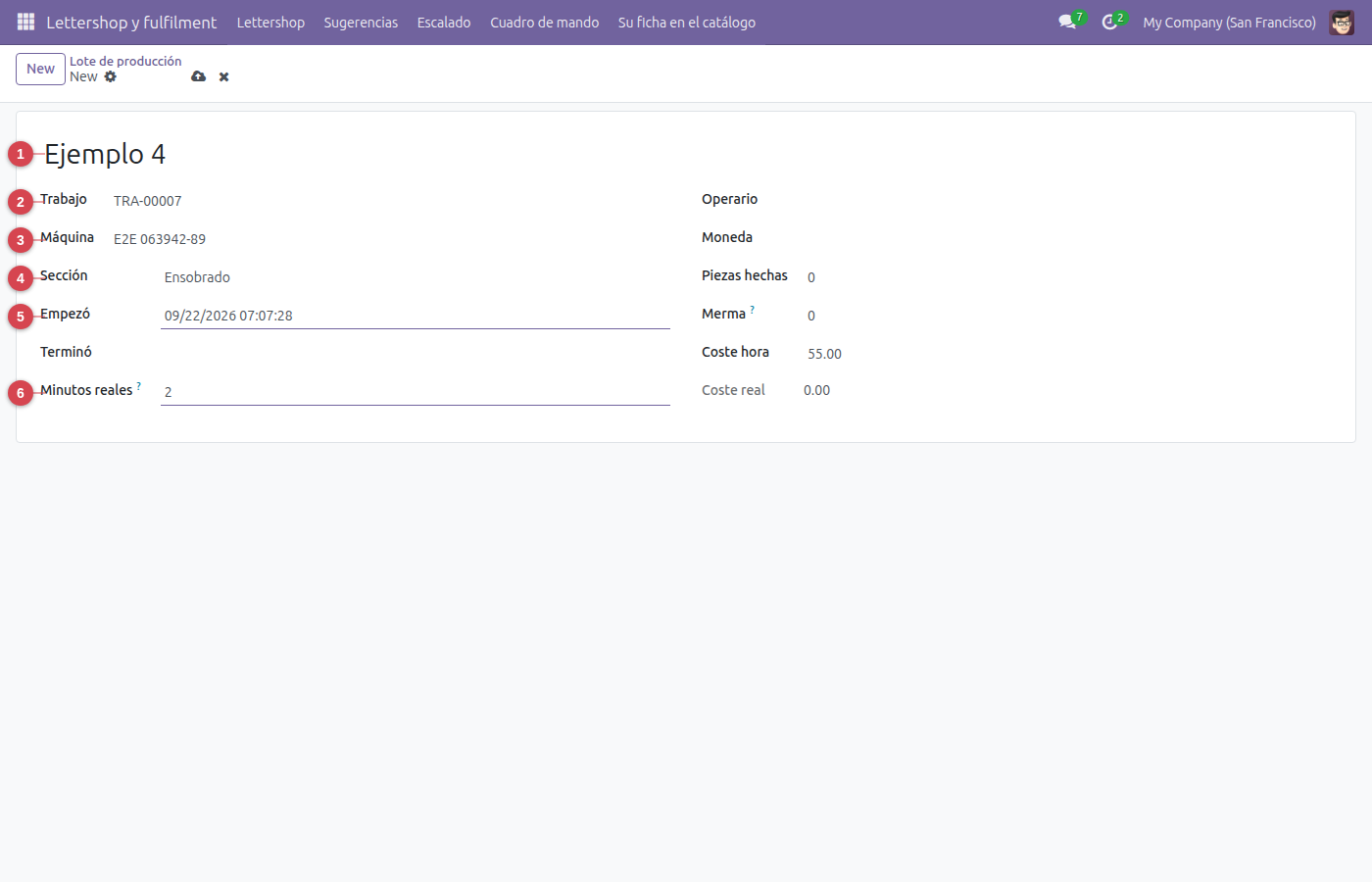
Task: Open the apps grid home menu
Action: pos(25,22)
